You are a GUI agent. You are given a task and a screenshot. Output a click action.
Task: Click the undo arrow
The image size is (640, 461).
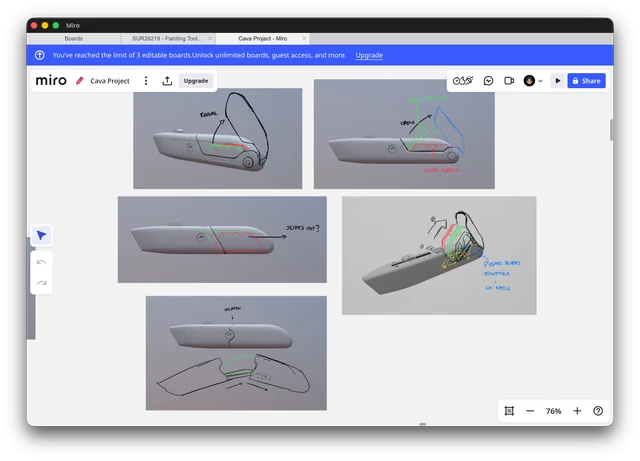click(x=42, y=262)
